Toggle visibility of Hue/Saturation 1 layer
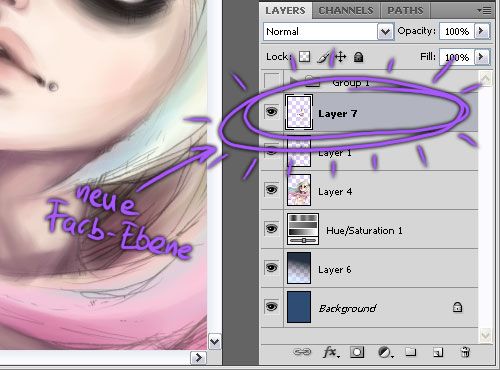500x370 pixels. (272, 229)
